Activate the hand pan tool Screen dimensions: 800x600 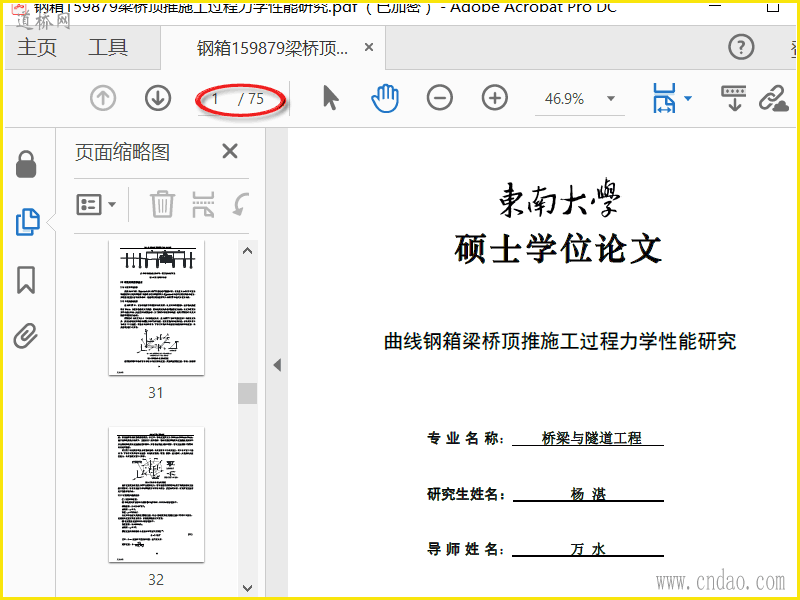(x=385, y=98)
